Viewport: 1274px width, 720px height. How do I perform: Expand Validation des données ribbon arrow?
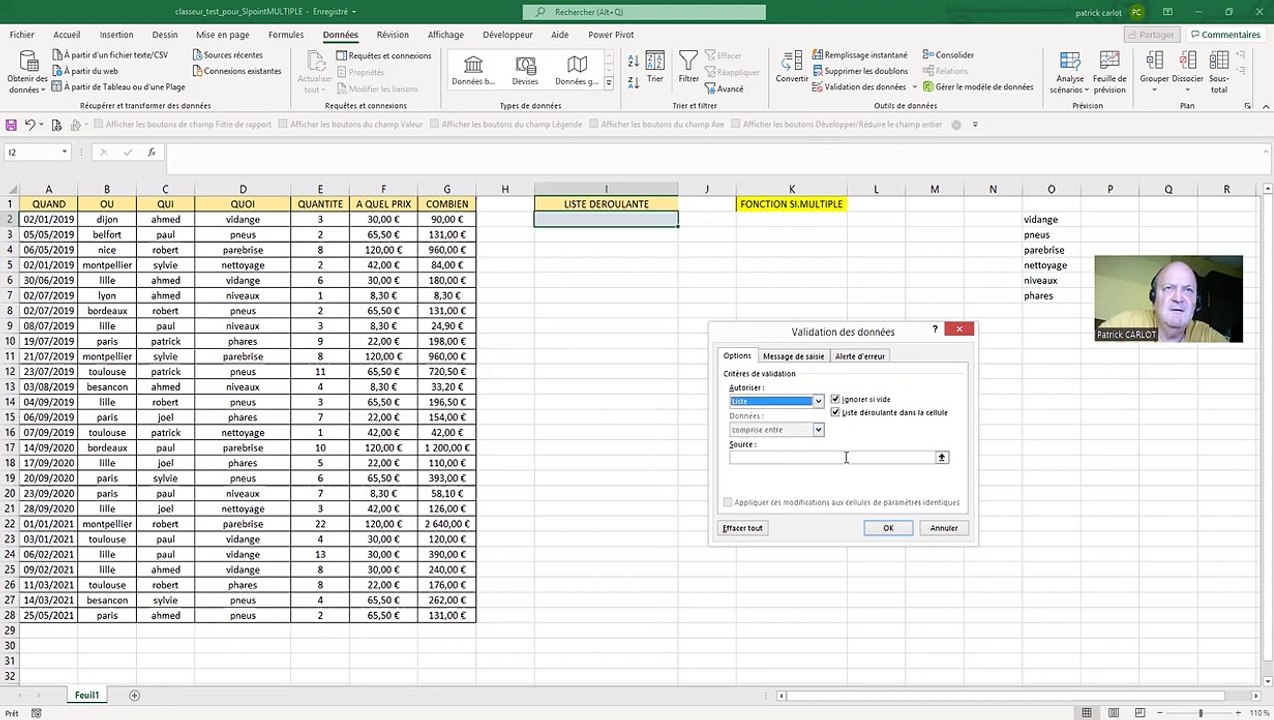pyautogui.click(x=914, y=87)
